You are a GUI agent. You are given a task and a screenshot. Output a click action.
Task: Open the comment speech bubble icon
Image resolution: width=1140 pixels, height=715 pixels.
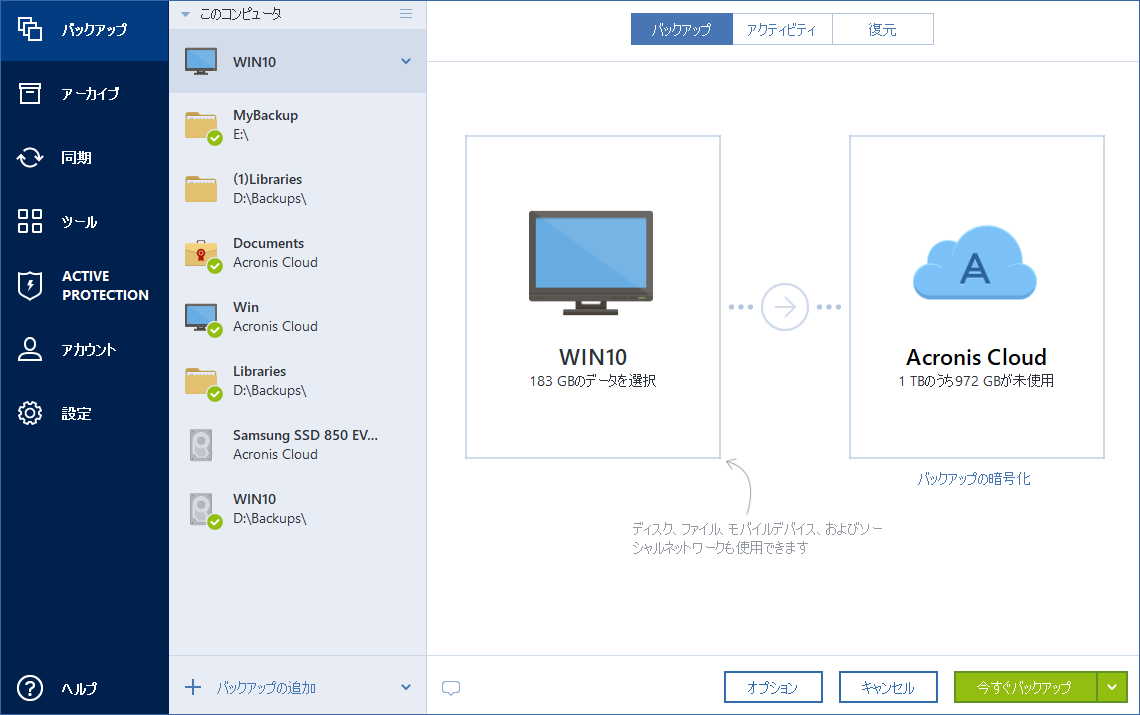coord(451,687)
